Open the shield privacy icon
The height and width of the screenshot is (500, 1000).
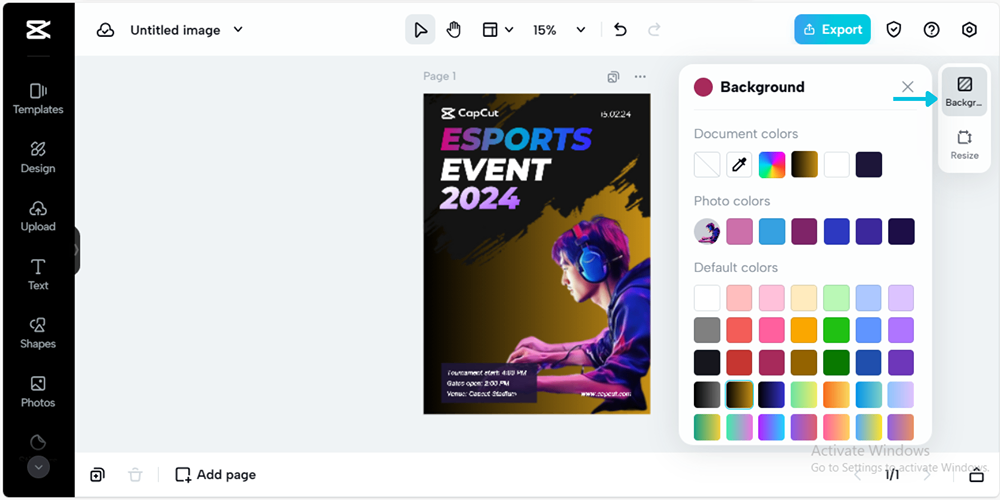click(x=894, y=30)
